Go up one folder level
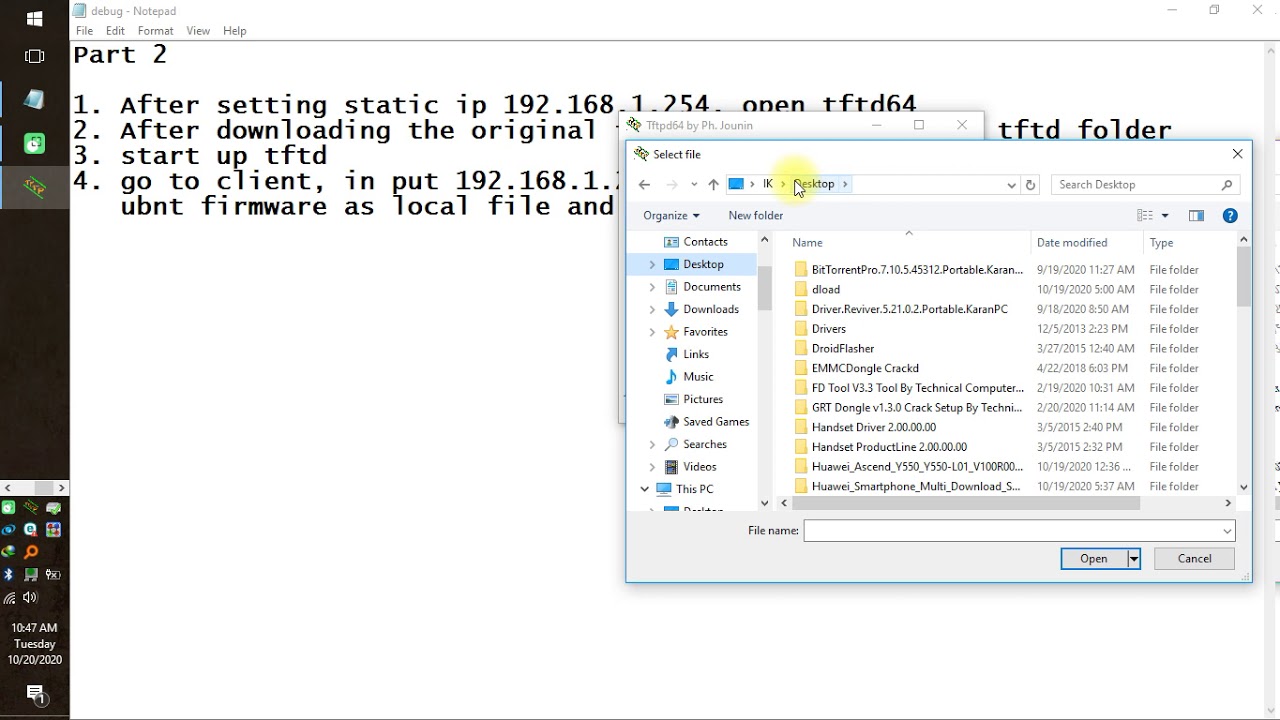The height and width of the screenshot is (720, 1280). point(713,184)
